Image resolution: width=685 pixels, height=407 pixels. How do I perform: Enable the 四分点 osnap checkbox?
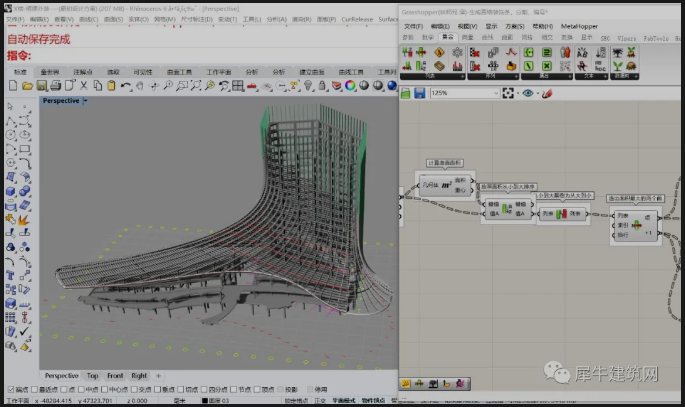pyautogui.click(x=204, y=389)
